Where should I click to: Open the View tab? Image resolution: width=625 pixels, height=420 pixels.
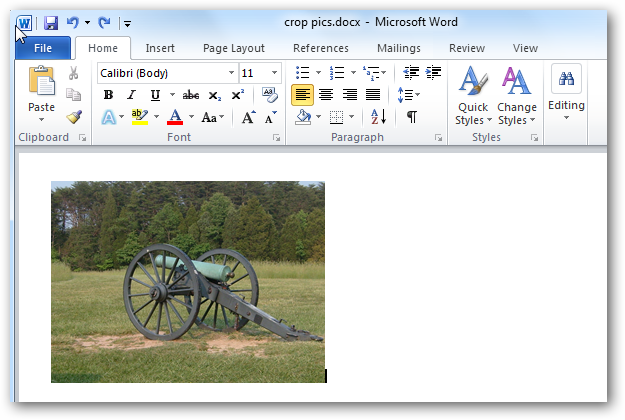[525, 48]
